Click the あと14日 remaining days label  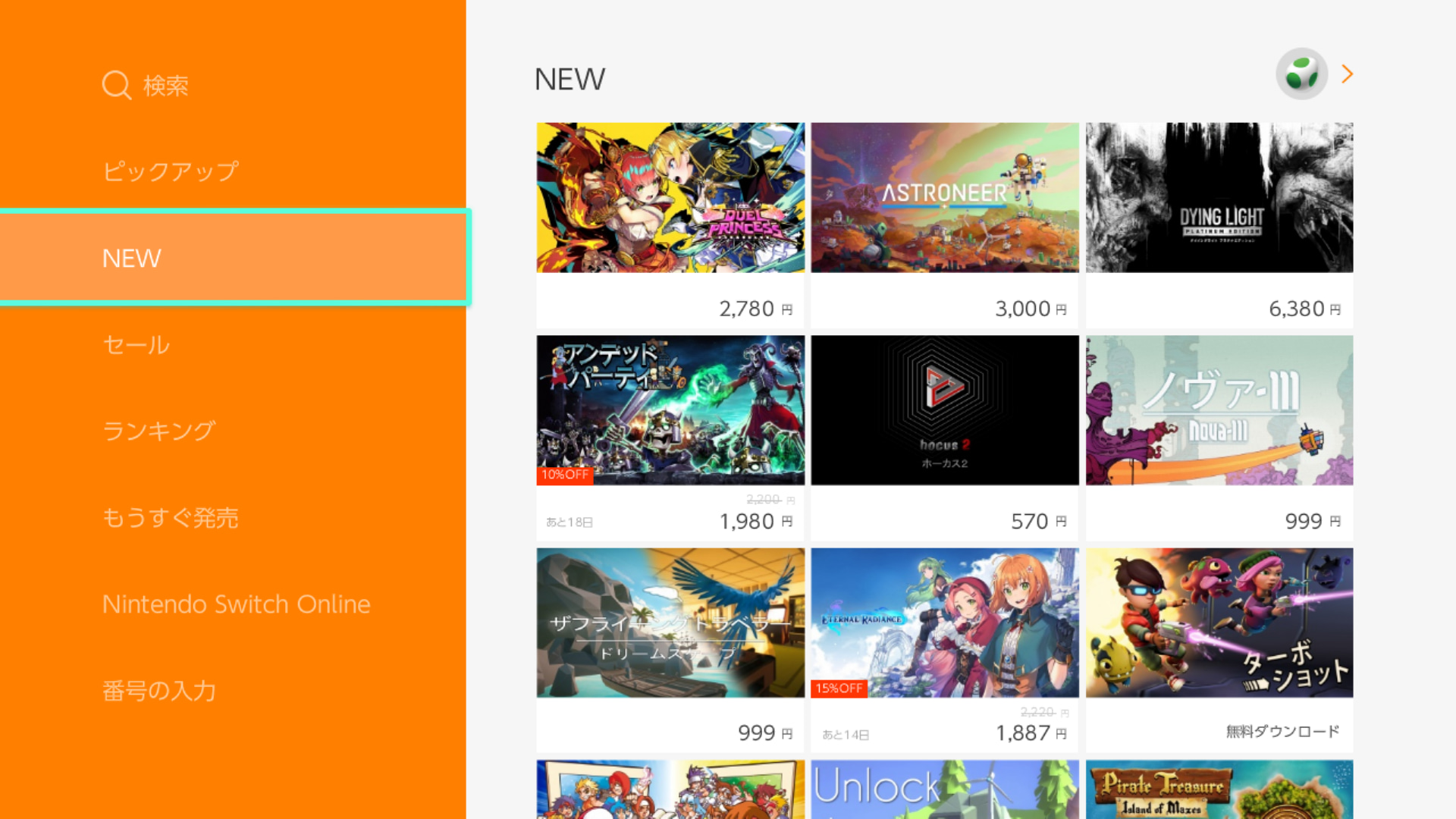pyautogui.click(x=846, y=735)
